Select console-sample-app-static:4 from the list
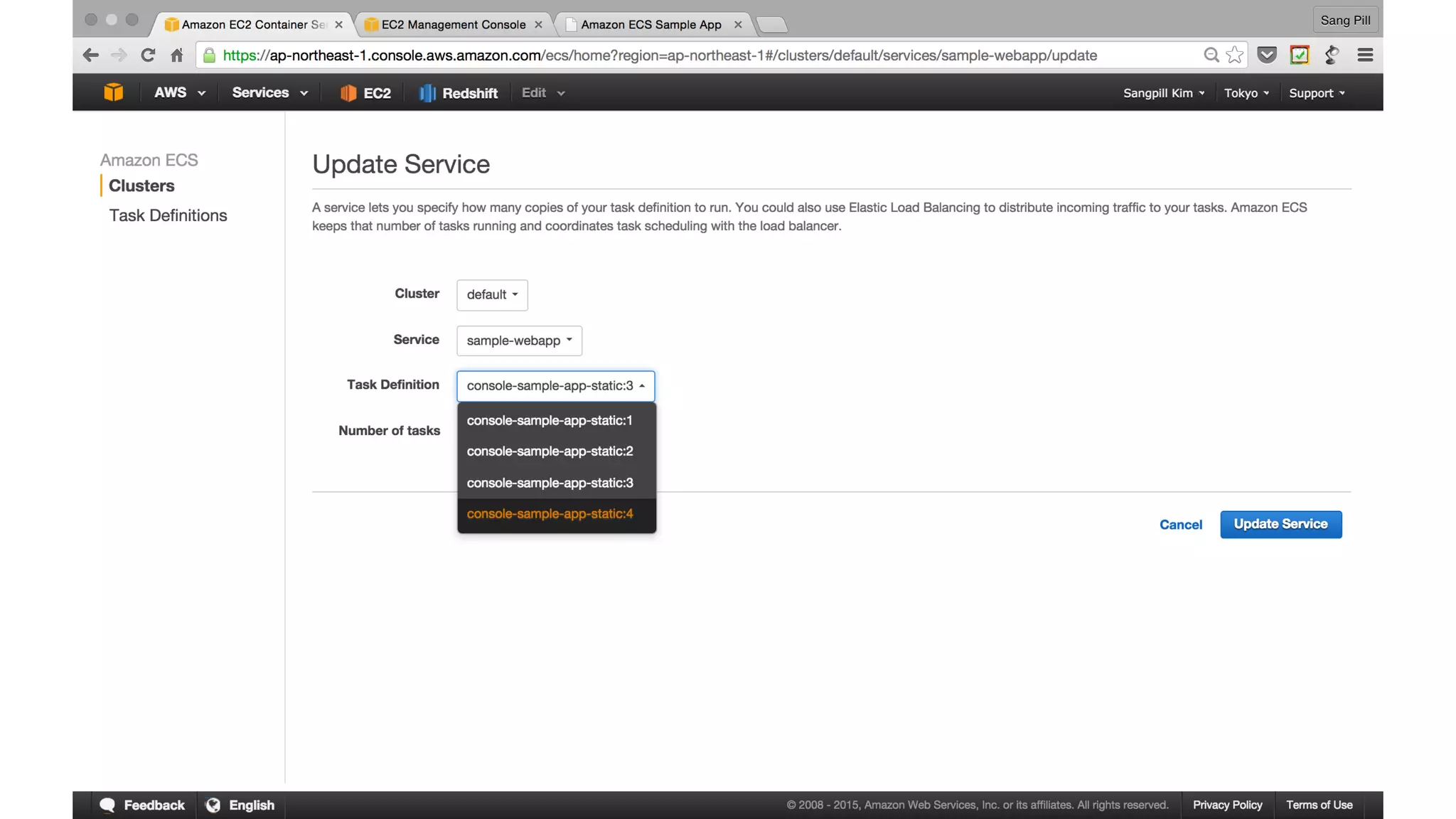This screenshot has height=819, width=1456. [x=550, y=513]
